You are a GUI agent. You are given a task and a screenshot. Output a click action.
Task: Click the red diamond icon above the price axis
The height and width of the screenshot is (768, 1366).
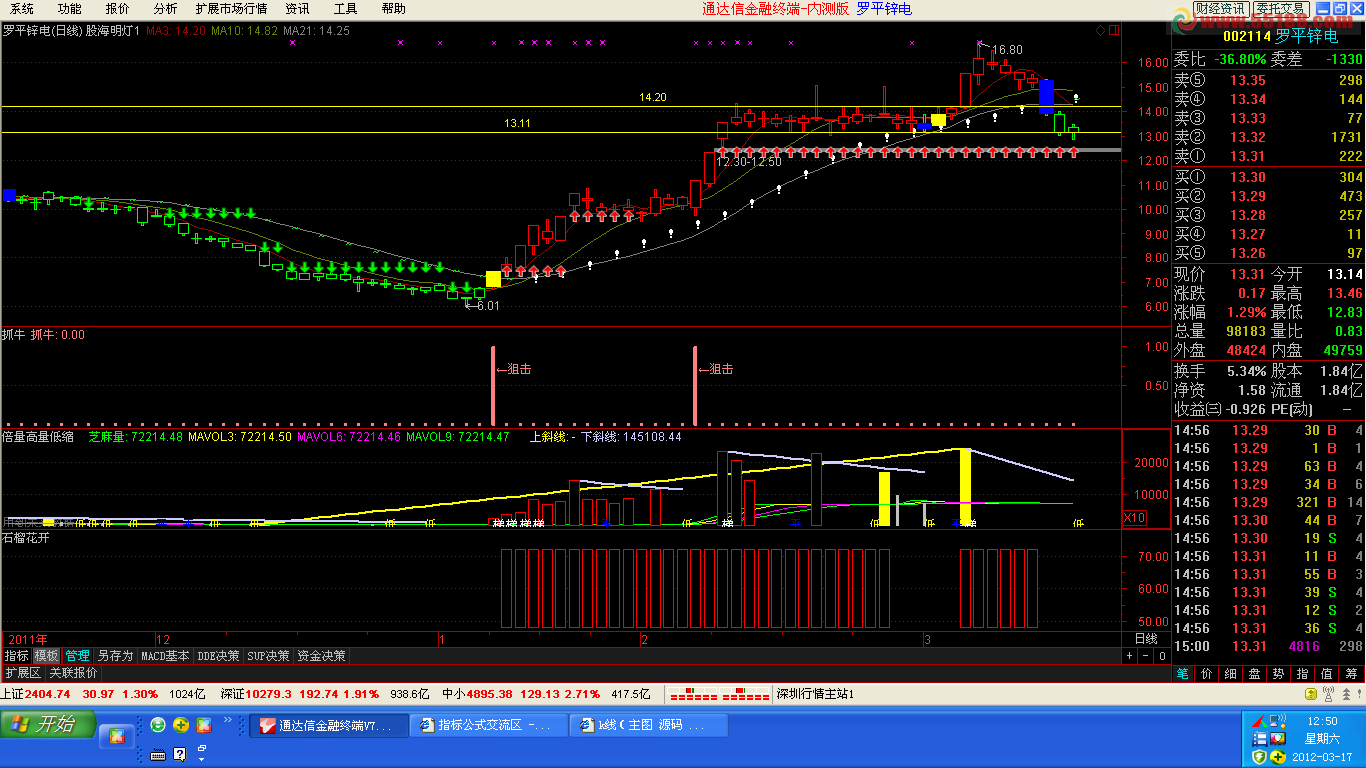click(x=1100, y=31)
